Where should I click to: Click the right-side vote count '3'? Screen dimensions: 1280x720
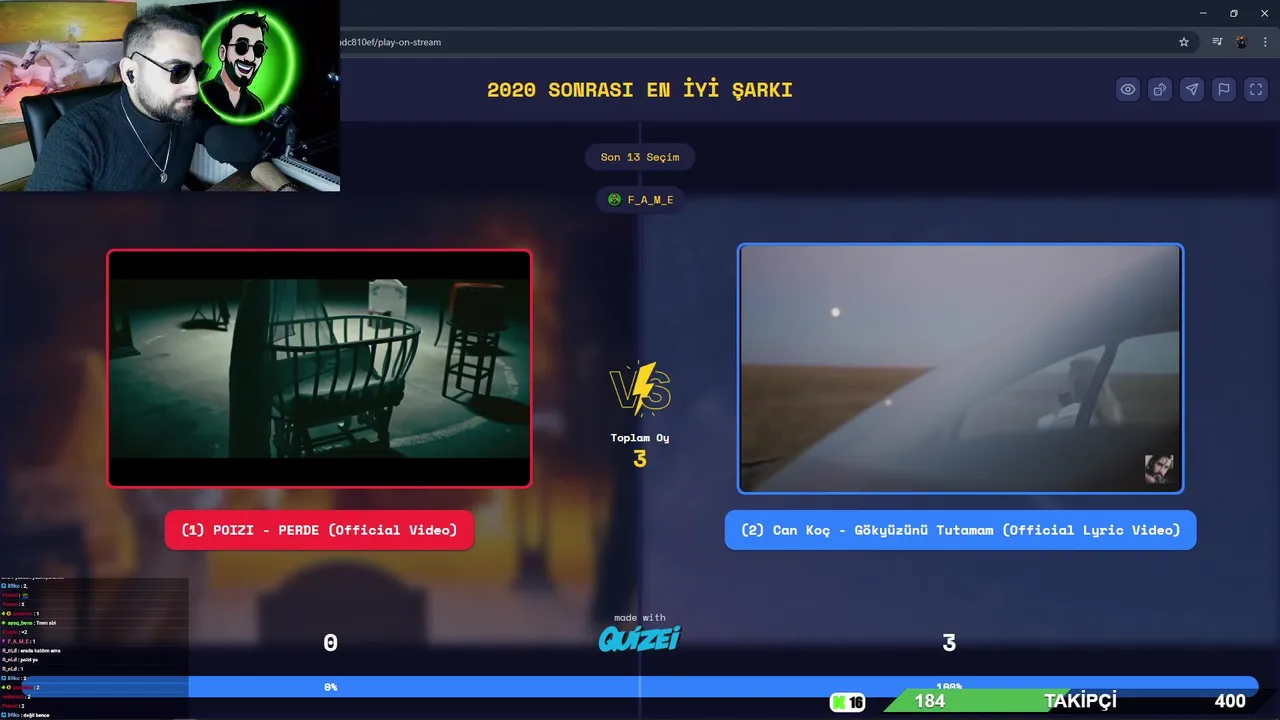(x=949, y=643)
